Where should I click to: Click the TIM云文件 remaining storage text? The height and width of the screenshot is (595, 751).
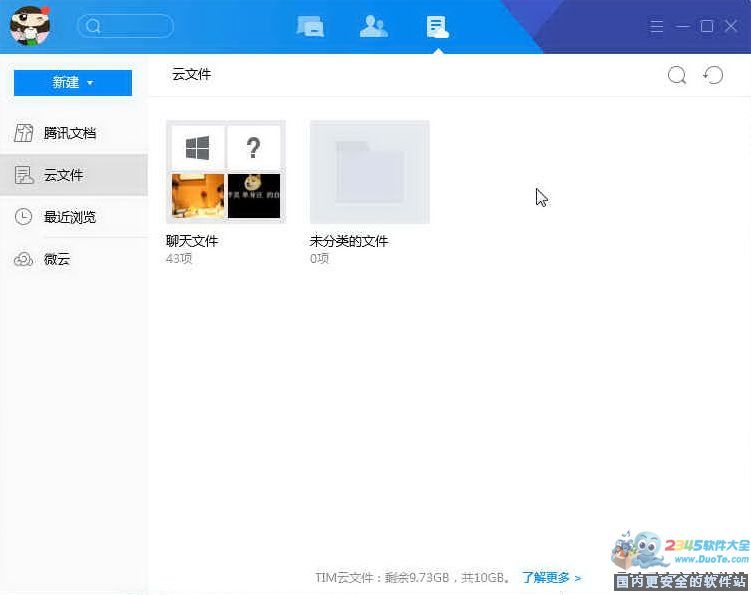[413, 578]
